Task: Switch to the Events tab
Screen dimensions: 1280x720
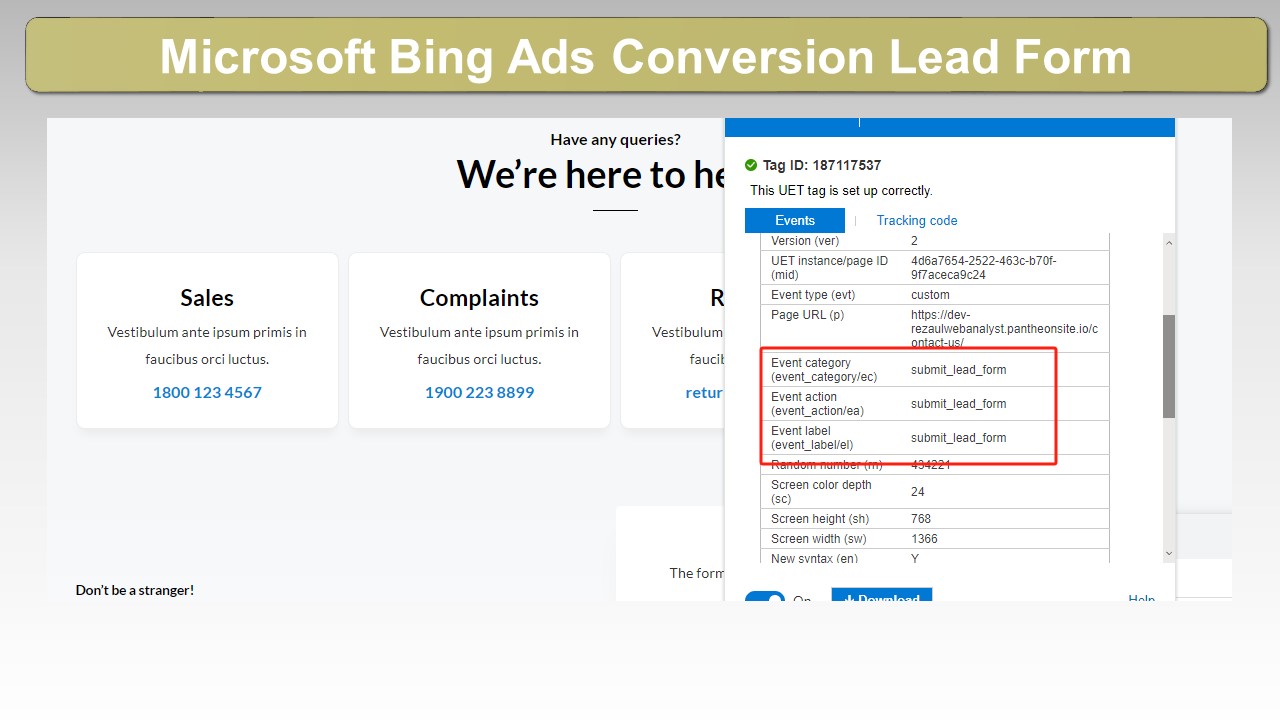Action: click(795, 221)
